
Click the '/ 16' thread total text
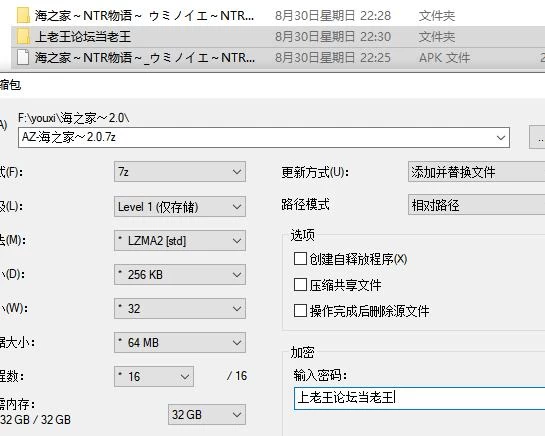pos(237,376)
